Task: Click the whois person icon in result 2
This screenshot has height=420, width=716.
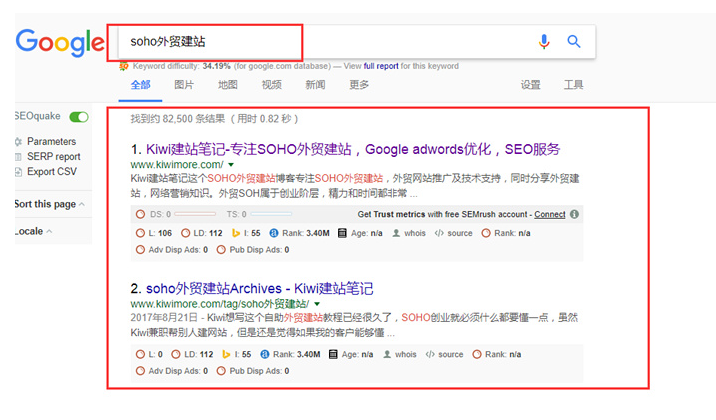Action: tap(387, 354)
